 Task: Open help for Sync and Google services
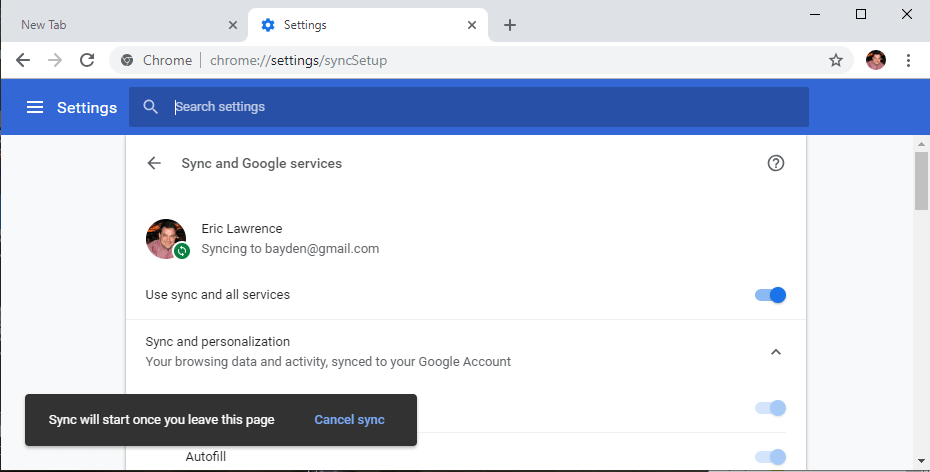coord(776,163)
